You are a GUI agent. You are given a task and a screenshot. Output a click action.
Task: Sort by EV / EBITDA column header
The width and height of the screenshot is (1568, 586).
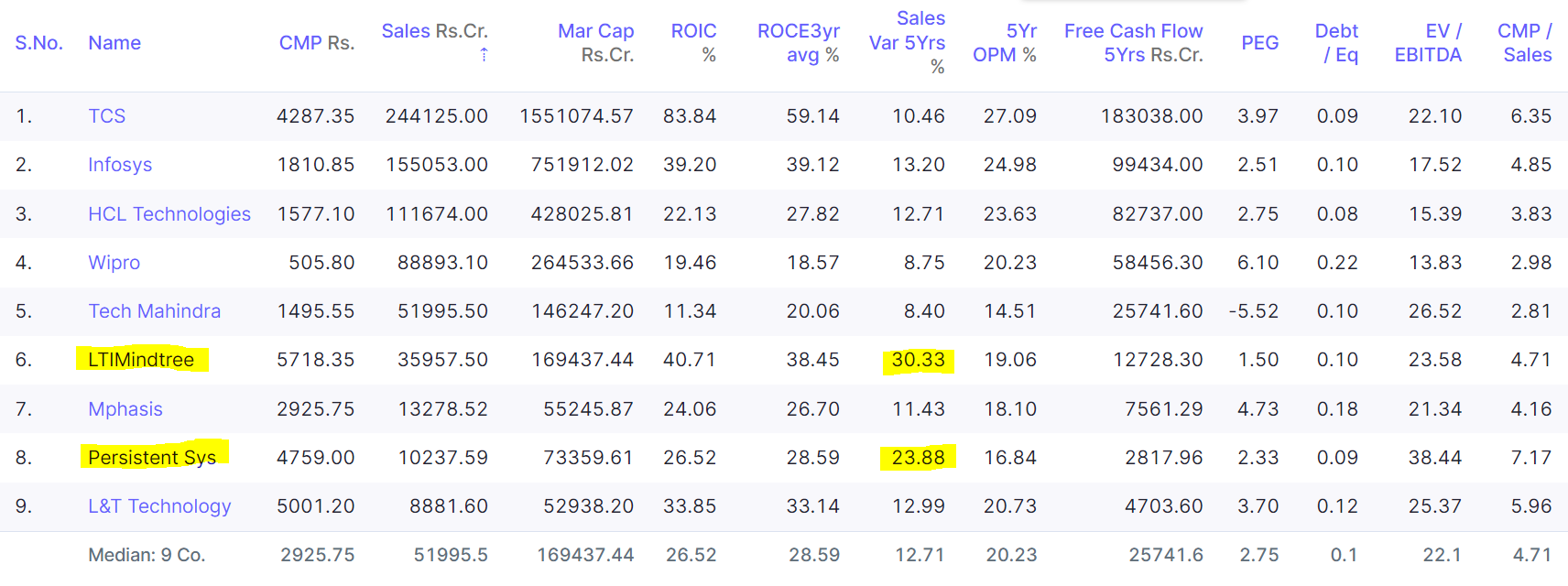coord(1428,43)
